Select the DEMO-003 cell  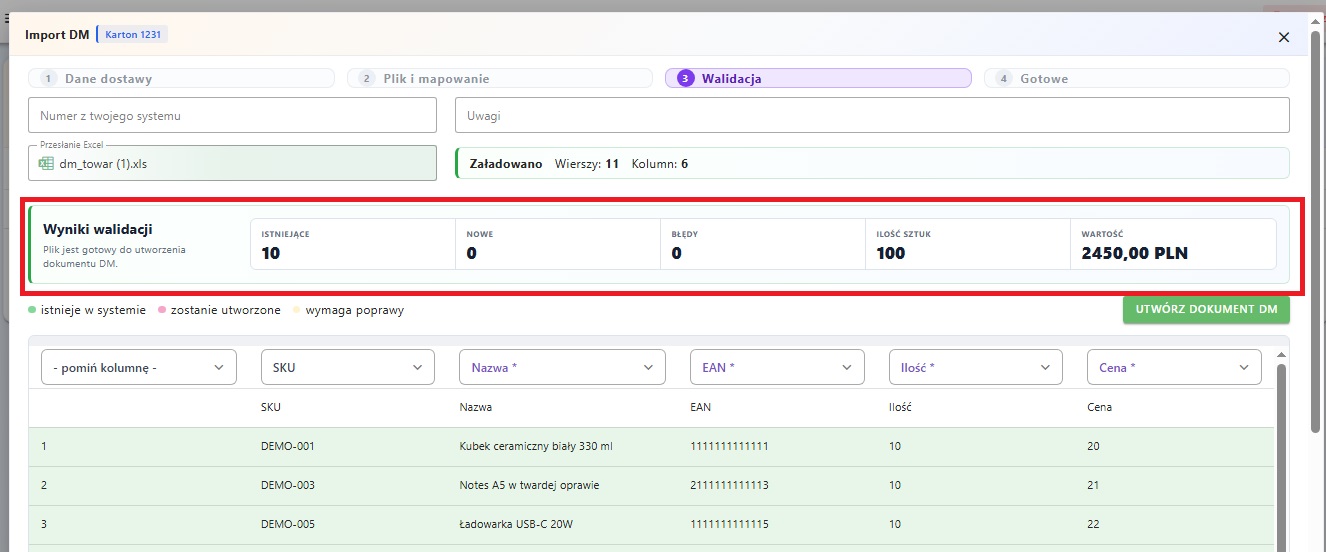pos(288,485)
